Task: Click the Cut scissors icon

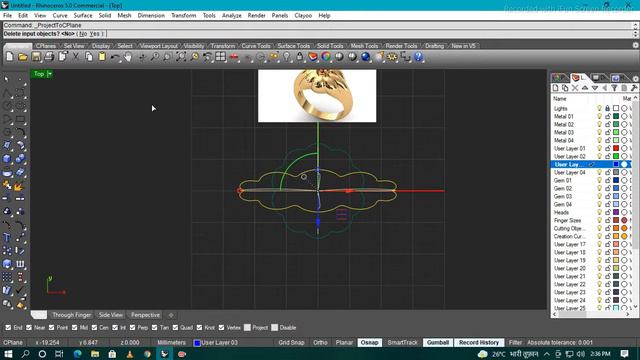Action: [76, 57]
